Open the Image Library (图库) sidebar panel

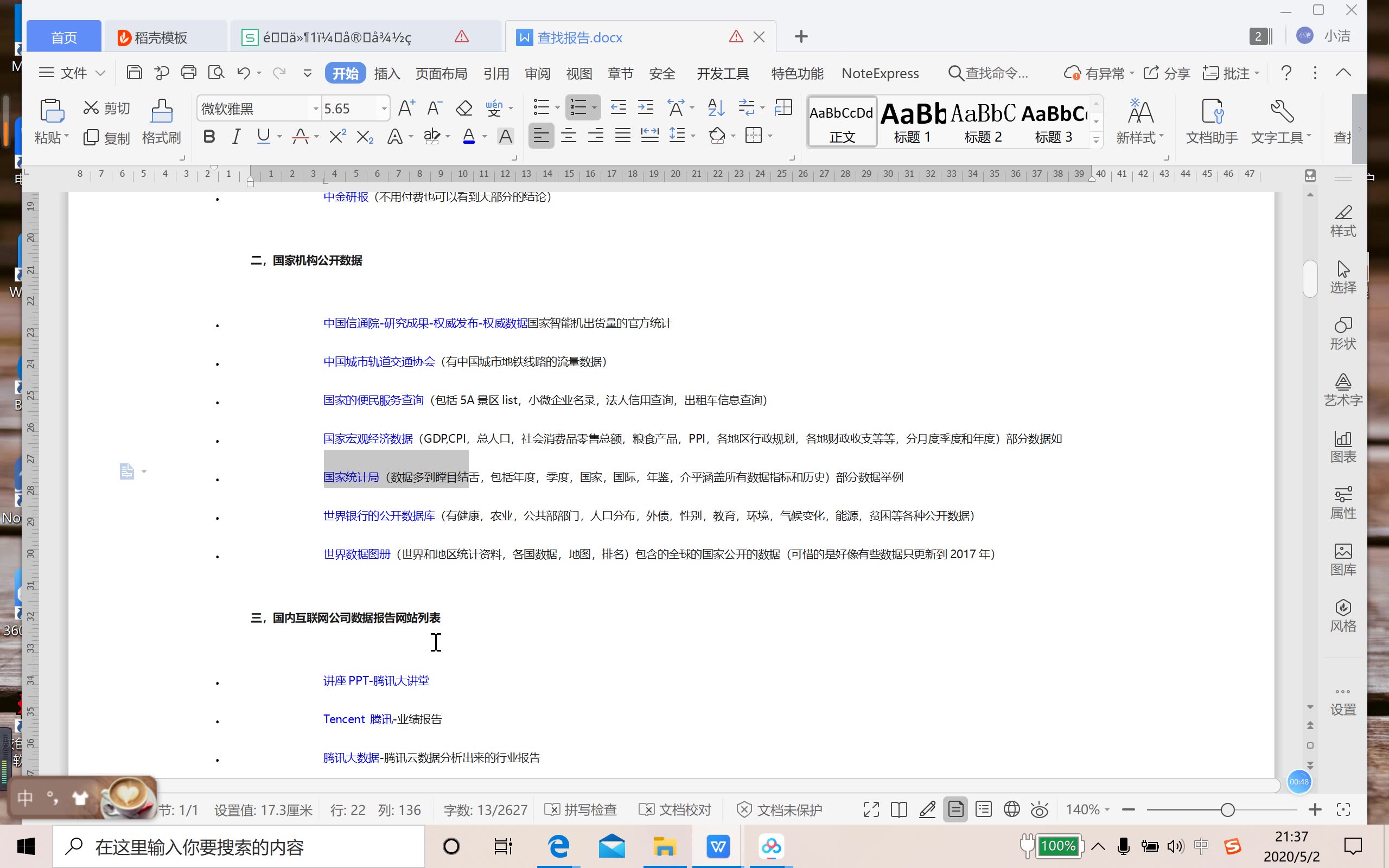tap(1343, 560)
